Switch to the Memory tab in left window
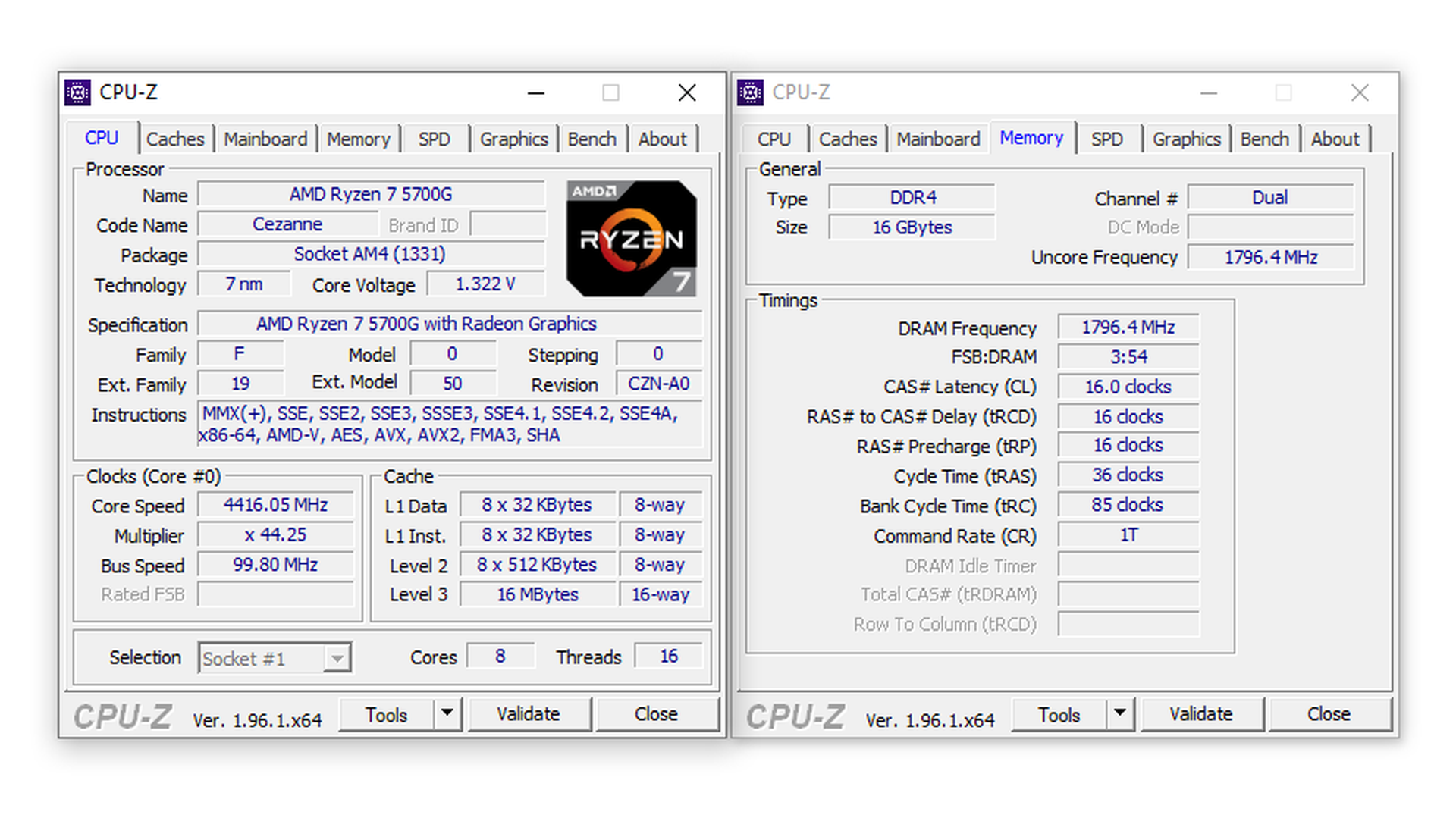The height and width of the screenshot is (818, 1456). [359, 139]
